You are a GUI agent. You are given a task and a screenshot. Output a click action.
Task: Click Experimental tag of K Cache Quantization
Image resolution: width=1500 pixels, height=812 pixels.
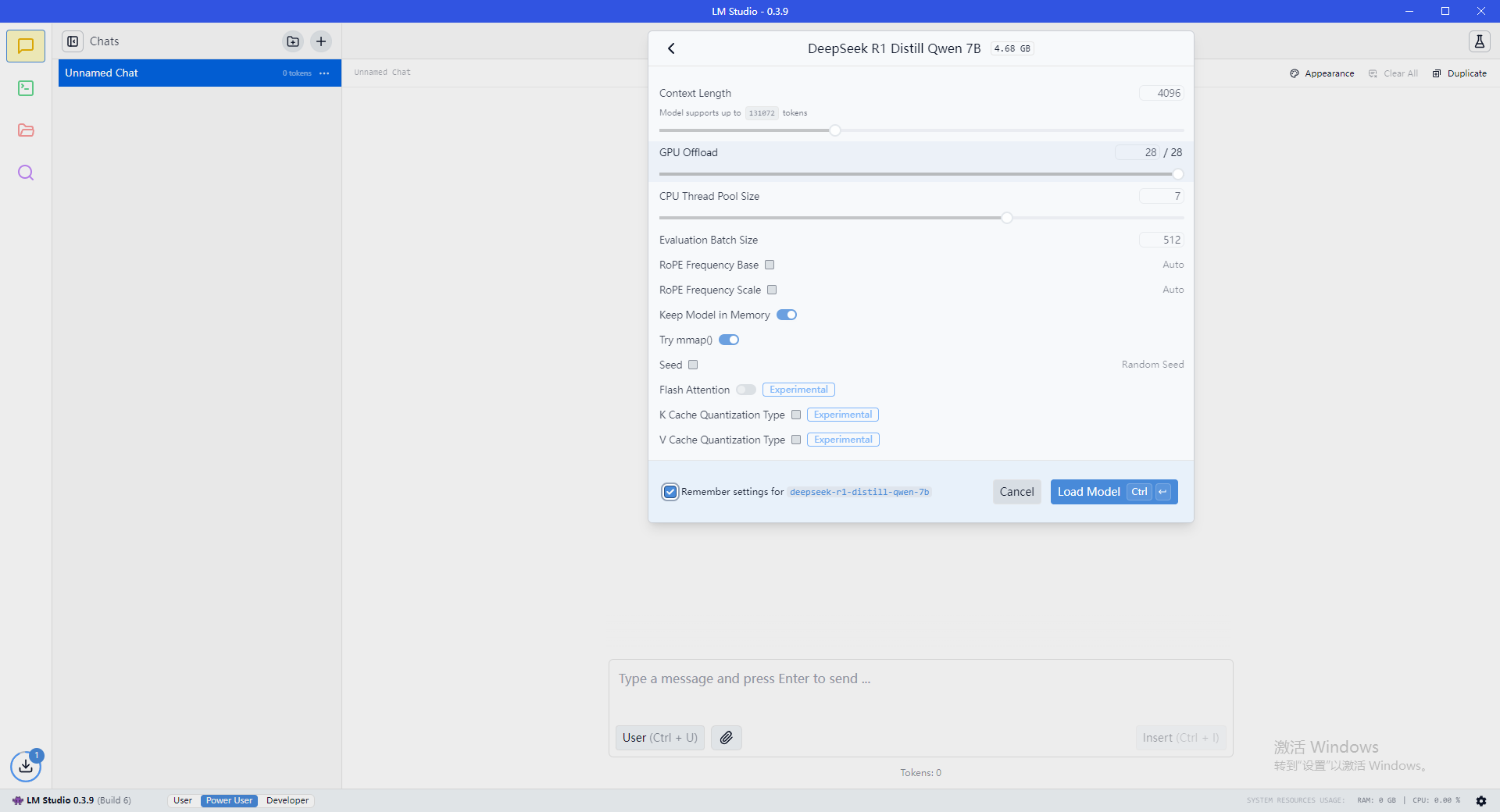[x=843, y=415]
